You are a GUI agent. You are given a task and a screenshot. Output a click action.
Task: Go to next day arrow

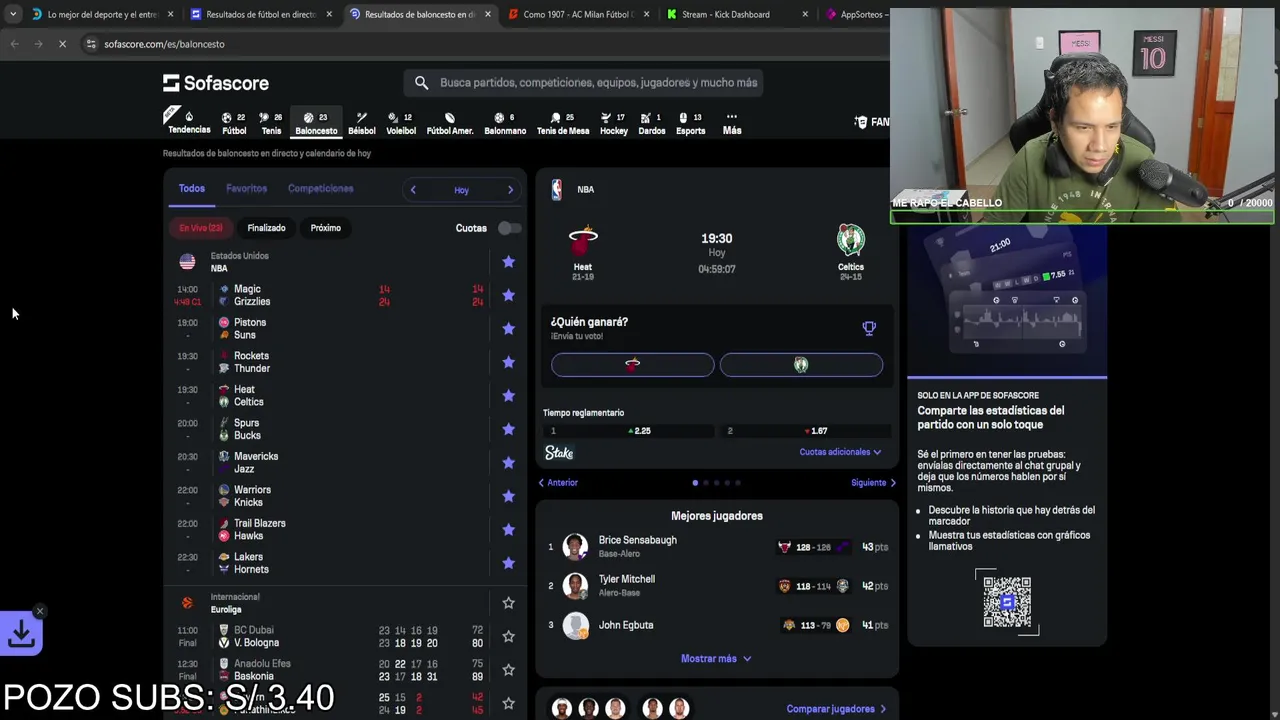pyautogui.click(x=510, y=190)
